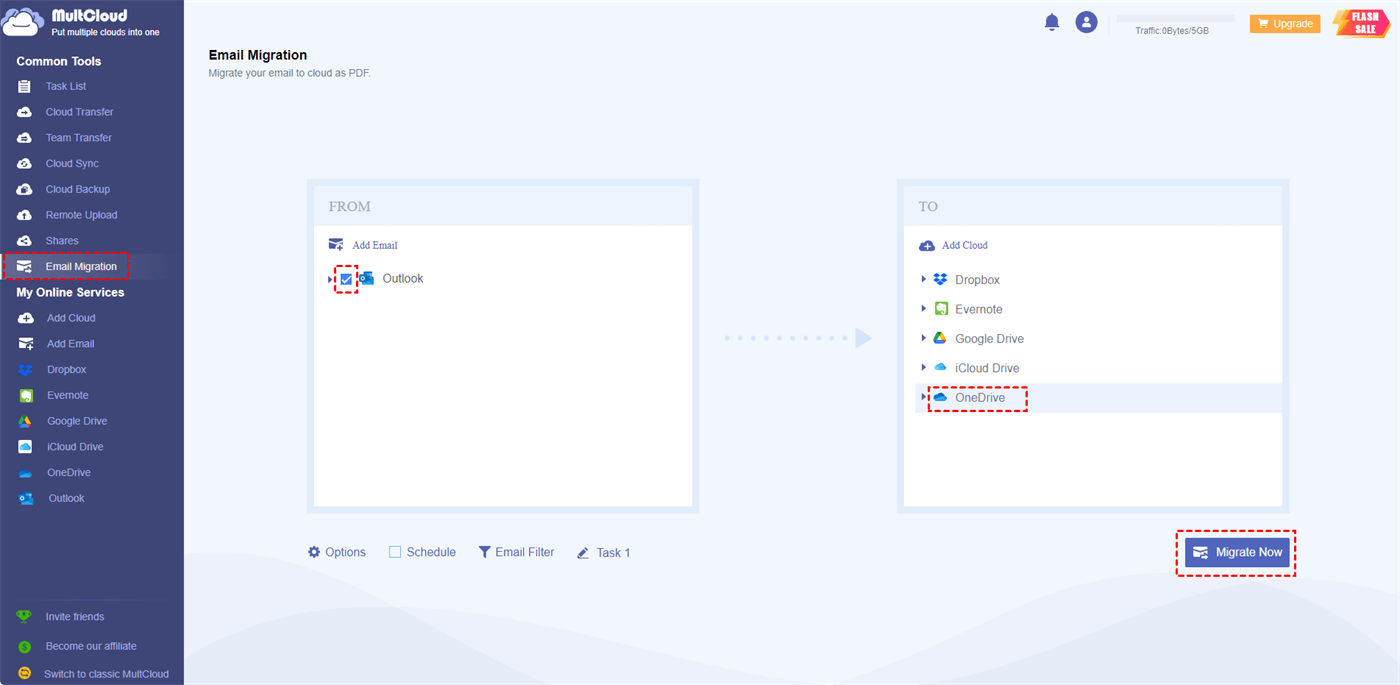
Task: Click the Google Drive icon in sidebar
Action: (26, 421)
